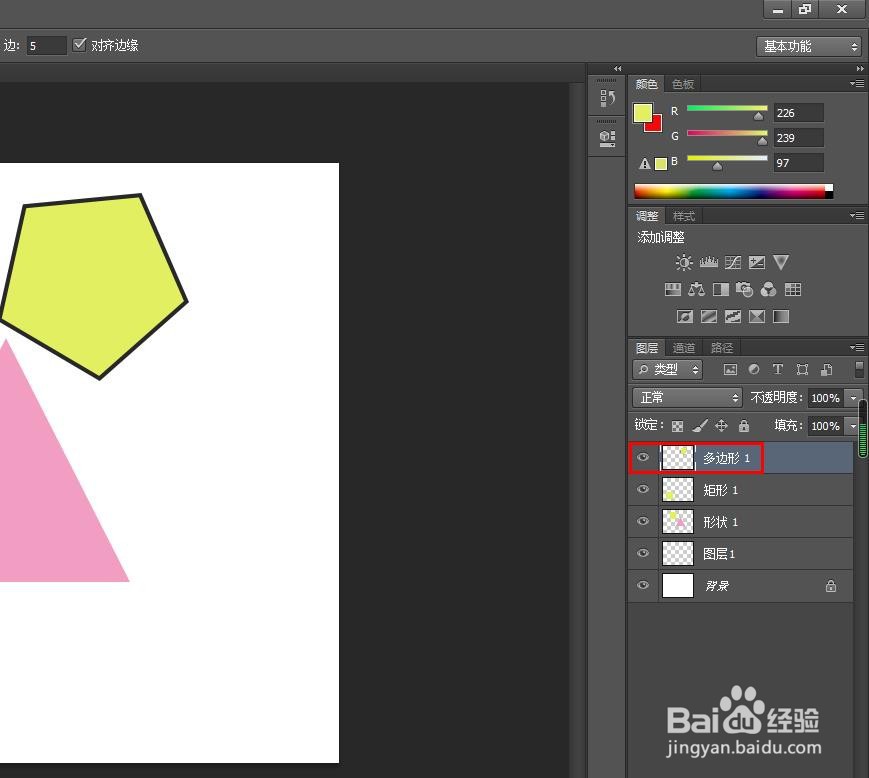Add a Curves adjustment
Viewport: 869px width, 778px height.
tap(733, 262)
